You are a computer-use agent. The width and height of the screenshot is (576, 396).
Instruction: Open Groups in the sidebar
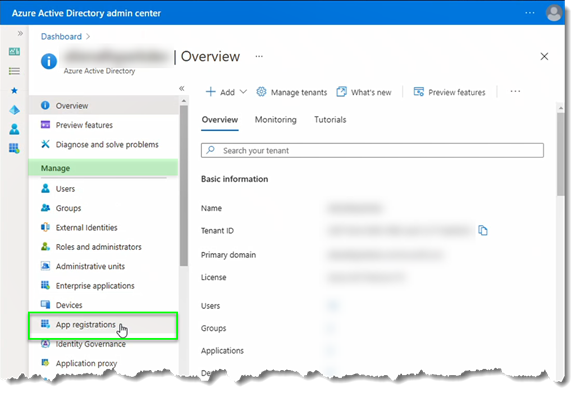tap(103, 208)
